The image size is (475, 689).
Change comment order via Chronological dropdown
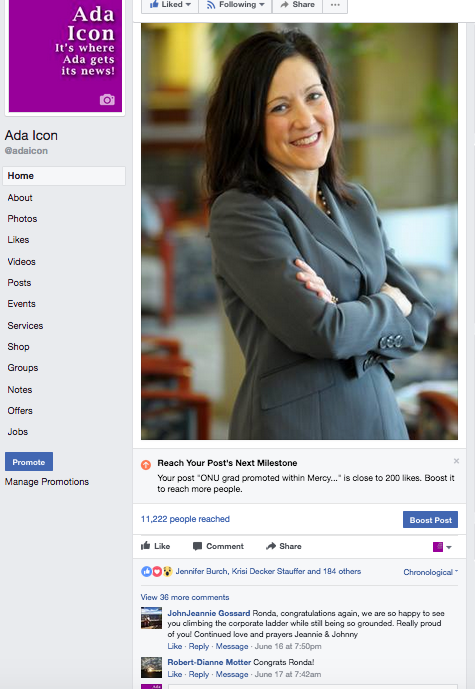(431, 572)
